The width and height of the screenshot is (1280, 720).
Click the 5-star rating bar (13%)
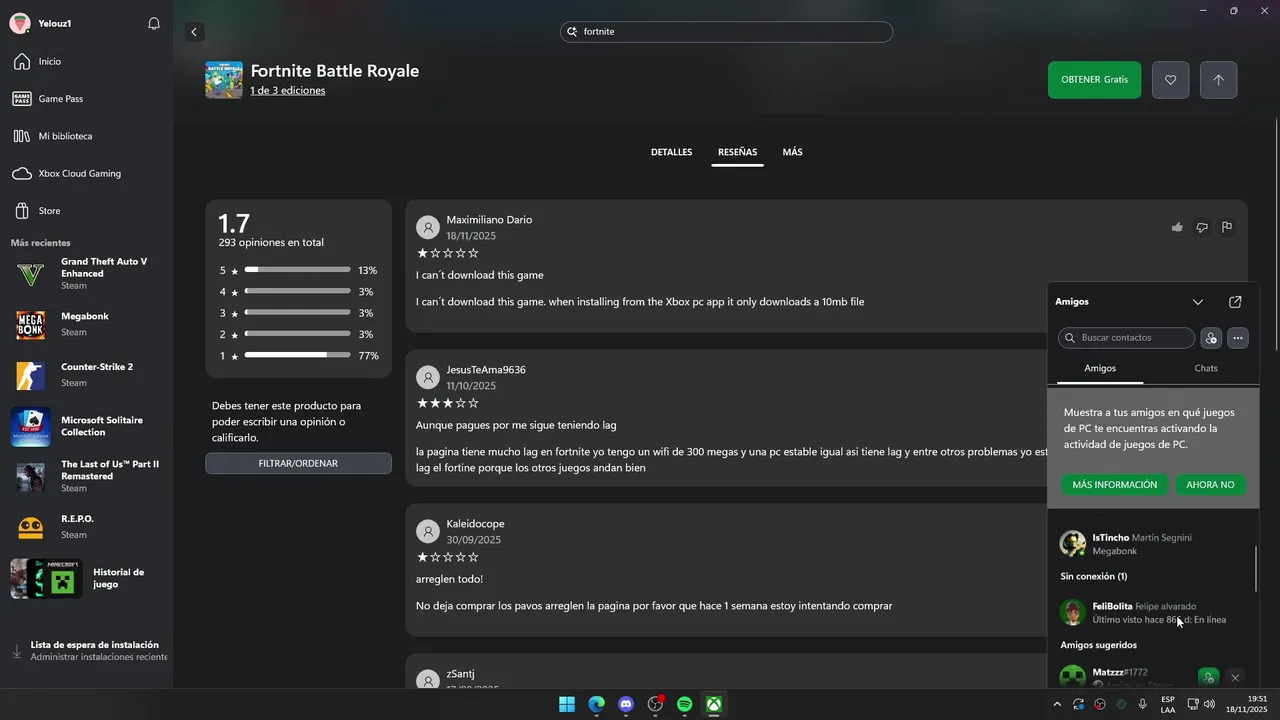[297, 270]
